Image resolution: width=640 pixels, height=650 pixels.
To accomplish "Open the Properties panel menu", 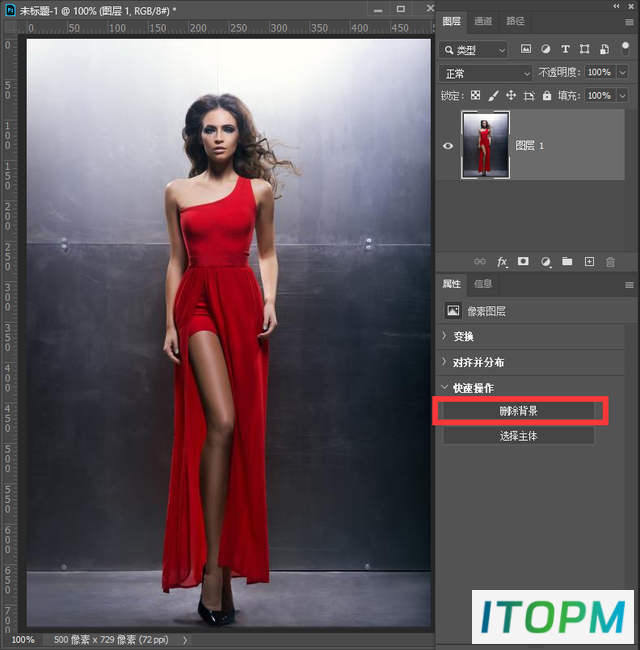I will pos(629,284).
